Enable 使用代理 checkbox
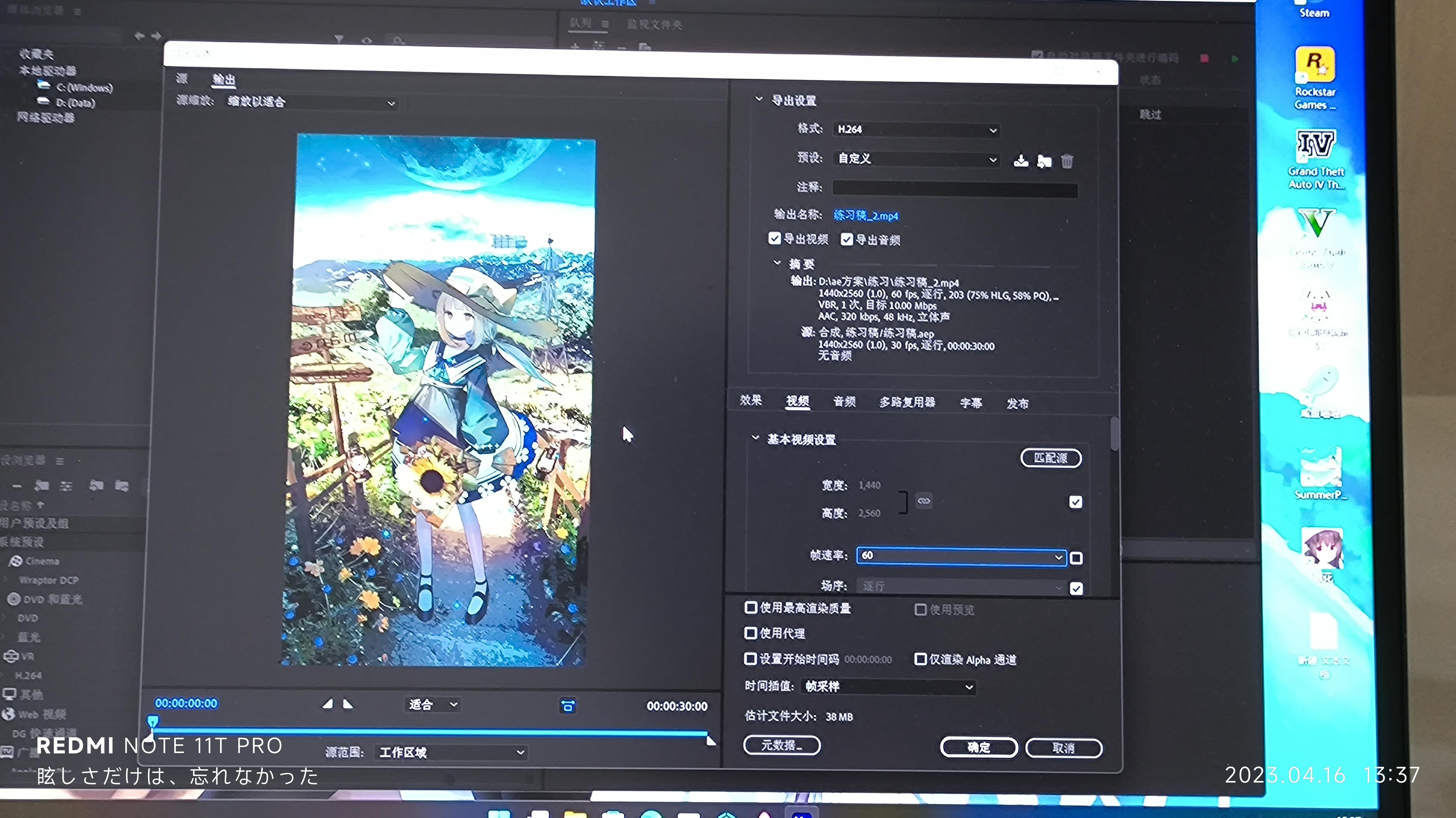Image resolution: width=1456 pixels, height=818 pixels. click(x=751, y=633)
